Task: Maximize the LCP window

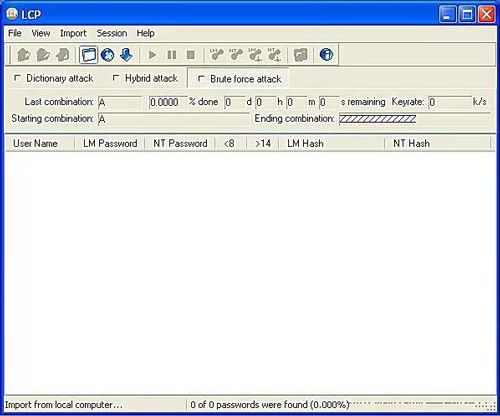Action: 467,14
